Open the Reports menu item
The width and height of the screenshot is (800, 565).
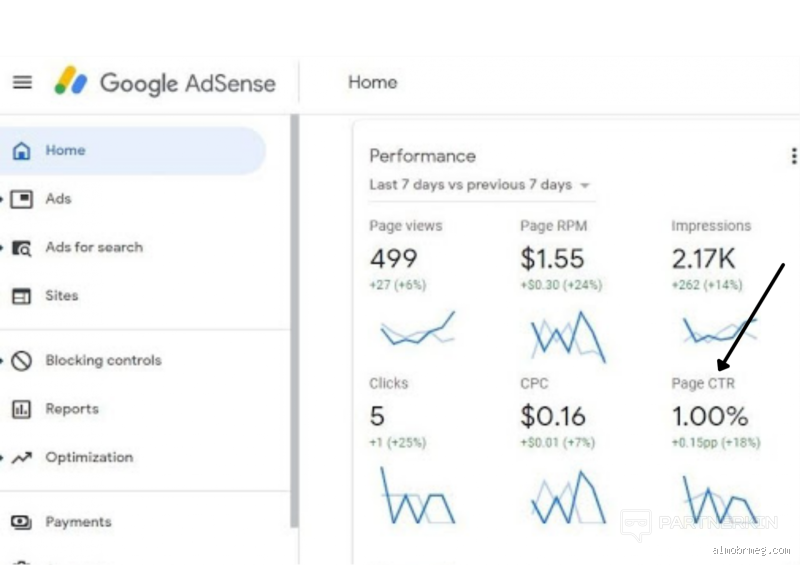[x=72, y=409]
